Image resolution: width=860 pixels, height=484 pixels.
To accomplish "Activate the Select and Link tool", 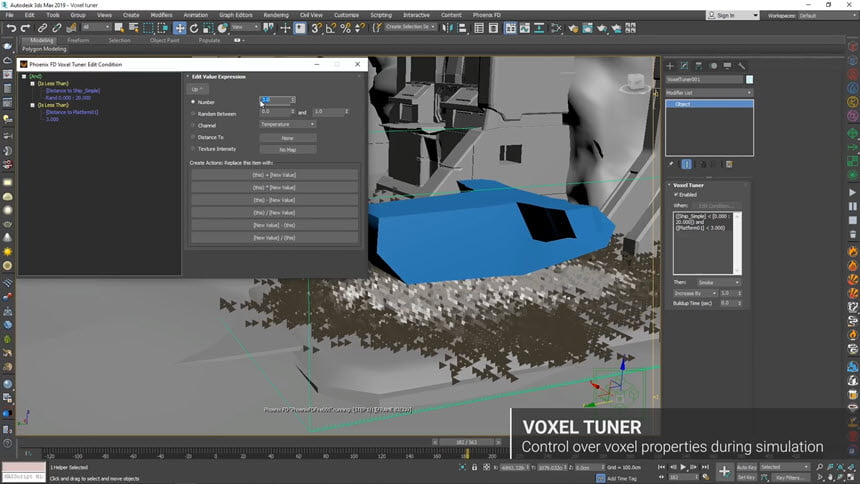I will [x=42, y=28].
